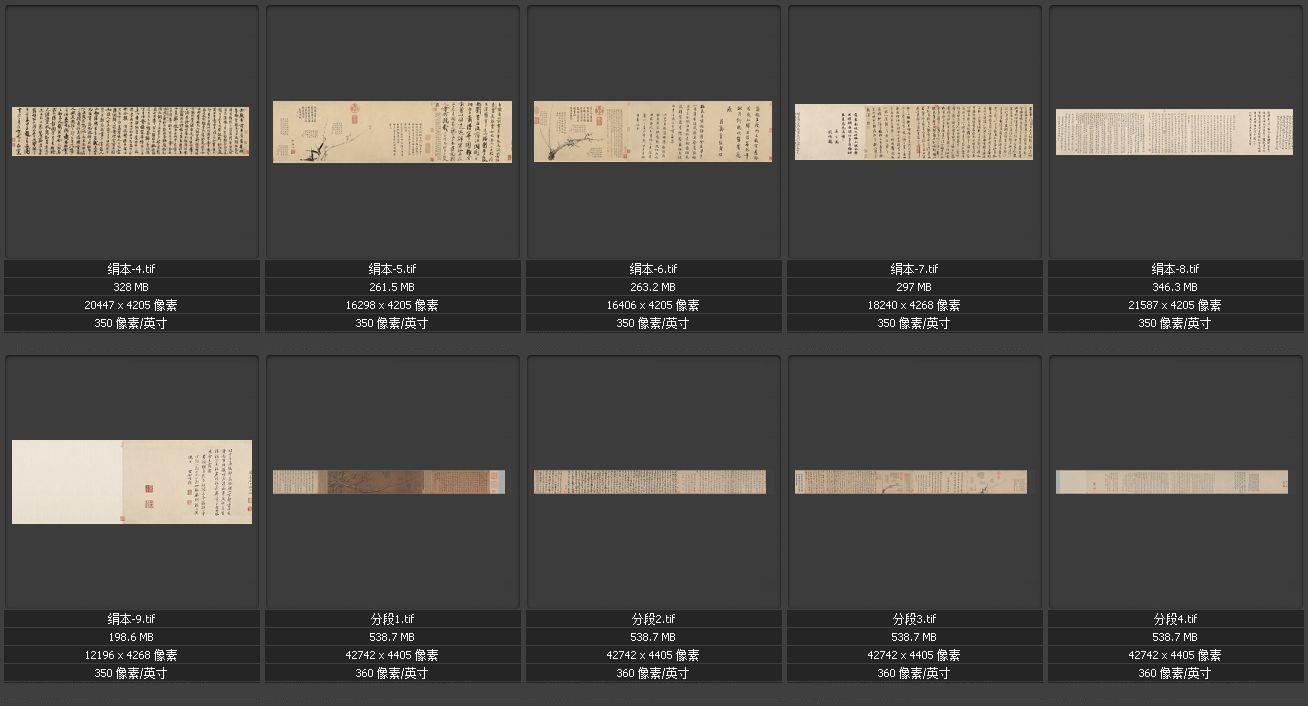Select the 分段1.tif scroll thumbnail
Image resolution: width=1308 pixels, height=706 pixels.
389,481
